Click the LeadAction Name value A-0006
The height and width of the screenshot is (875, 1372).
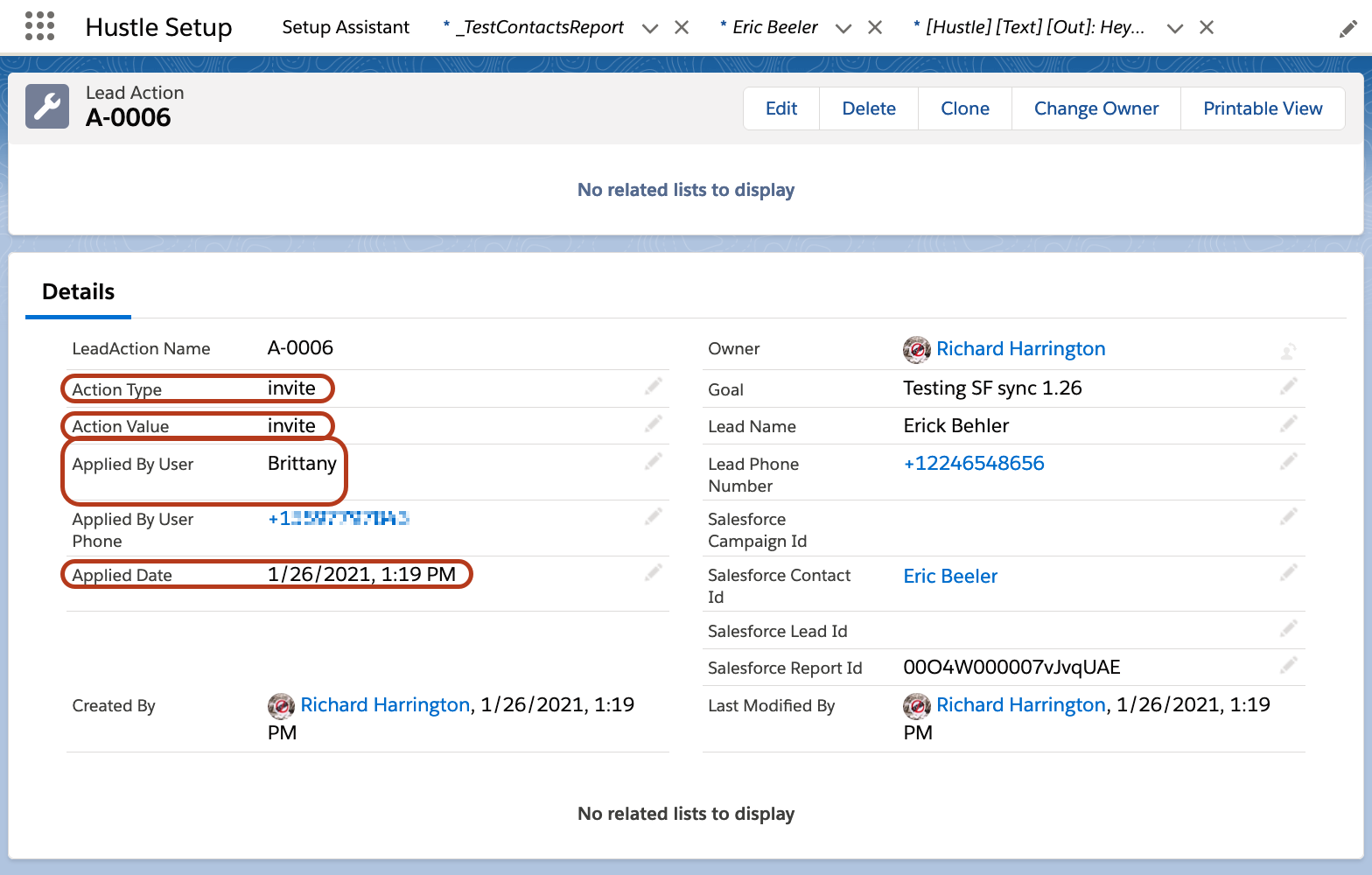[x=300, y=347]
